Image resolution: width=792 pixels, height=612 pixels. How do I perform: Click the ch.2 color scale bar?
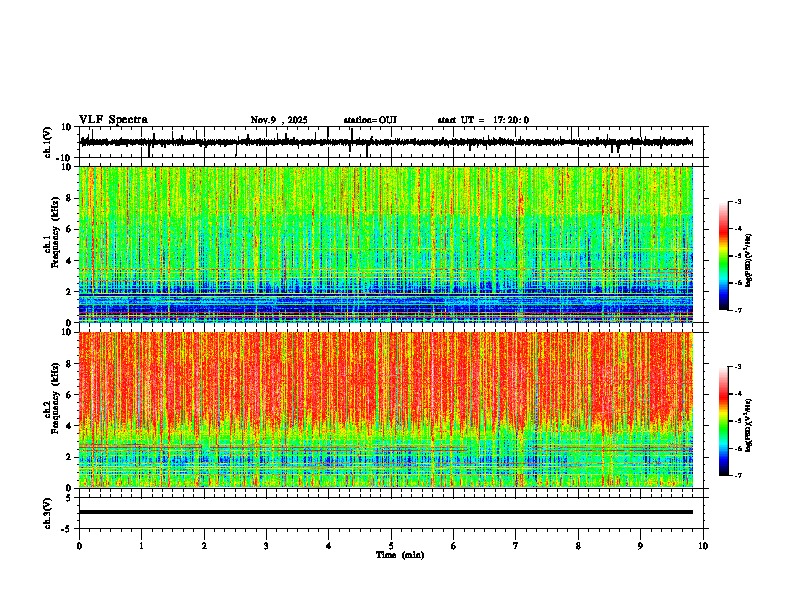tap(724, 421)
